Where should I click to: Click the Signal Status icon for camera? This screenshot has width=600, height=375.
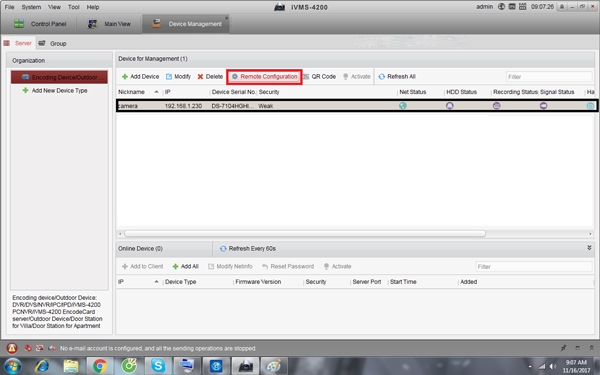(x=543, y=106)
